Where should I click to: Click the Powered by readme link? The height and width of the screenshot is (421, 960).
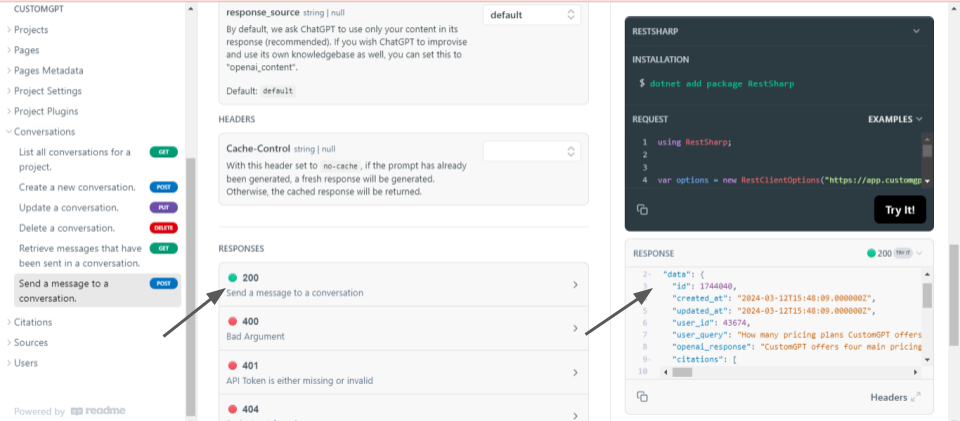click(70, 411)
